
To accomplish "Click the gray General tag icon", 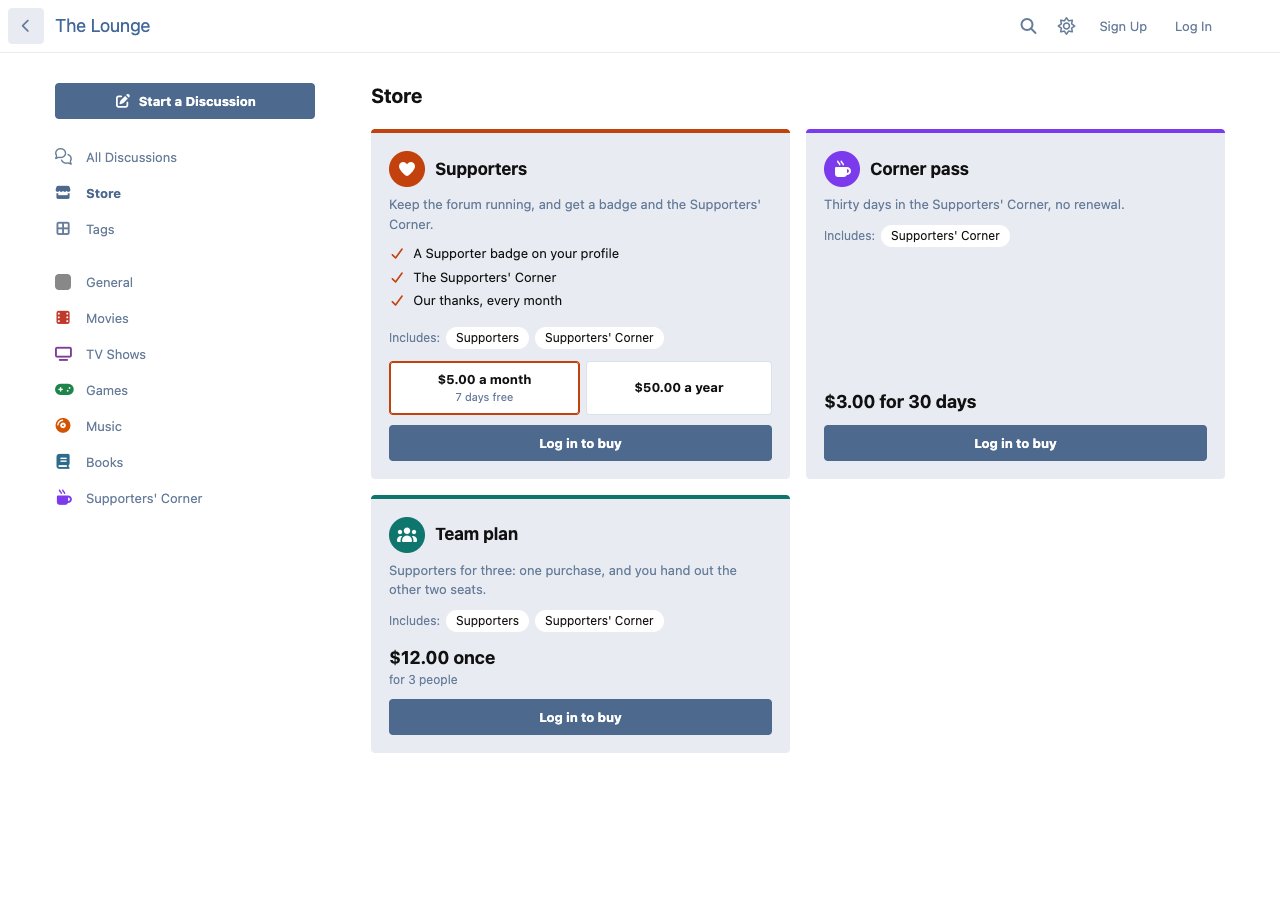I will click(x=63, y=282).
